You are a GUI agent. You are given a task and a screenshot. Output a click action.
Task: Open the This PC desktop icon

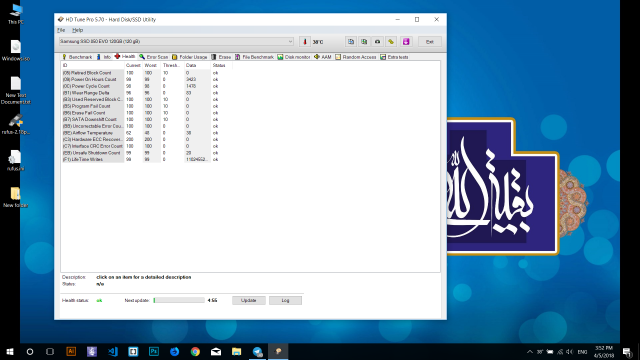coord(16,13)
